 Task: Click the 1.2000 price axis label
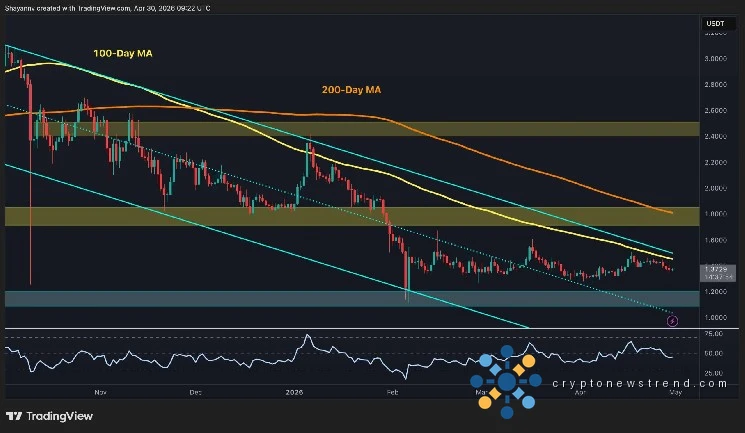(715, 291)
